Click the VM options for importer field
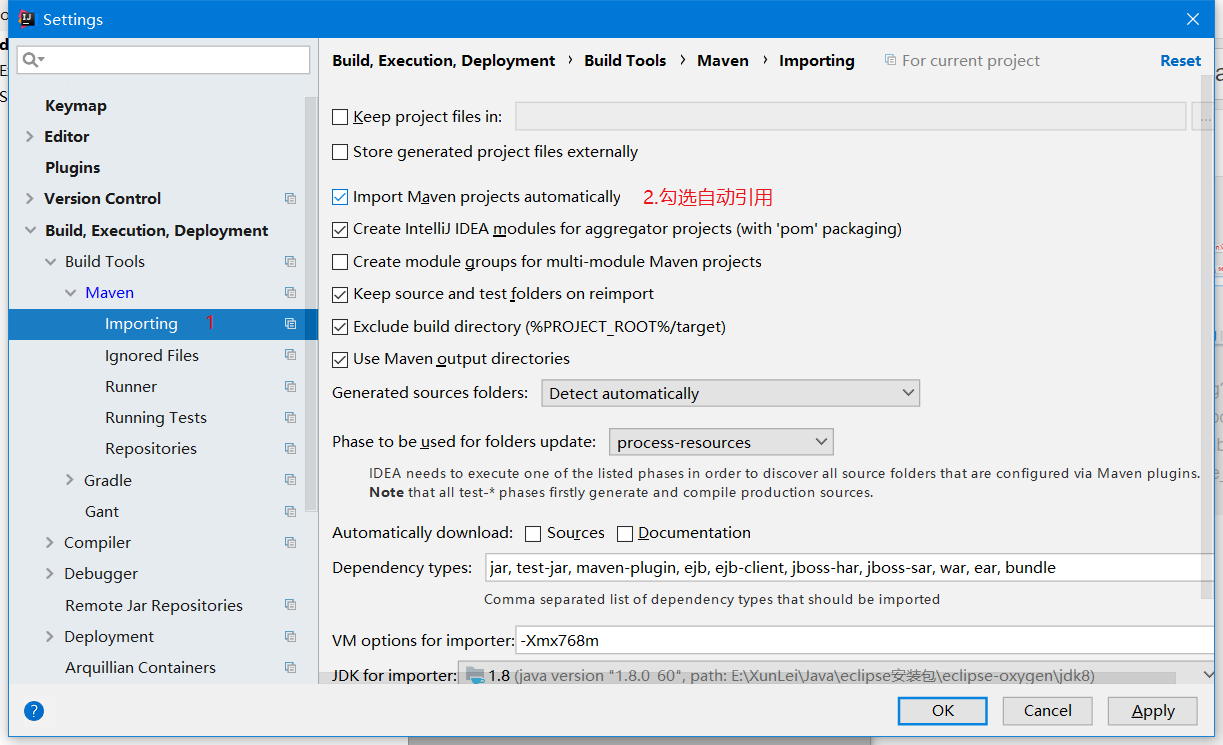This screenshot has width=1223, height=745. pos(865,640)
